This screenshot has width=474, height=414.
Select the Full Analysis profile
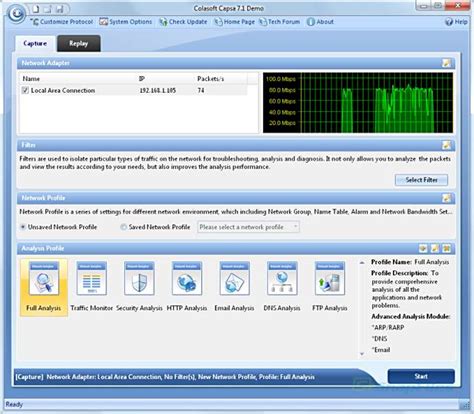coord(44,287)
